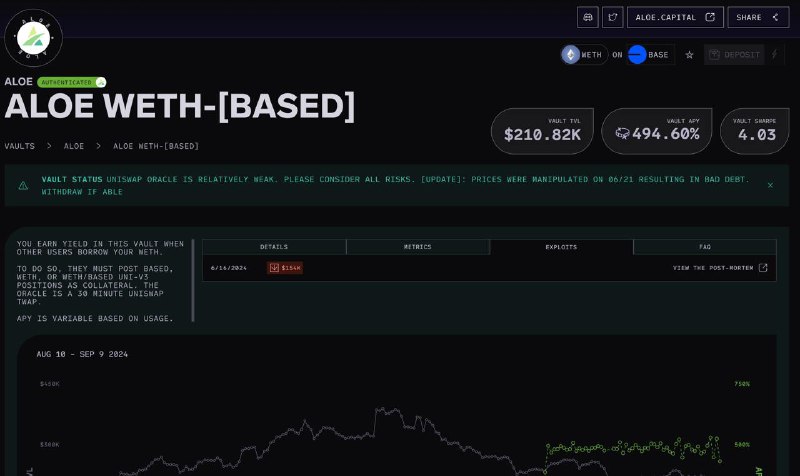800x476 pixels.
Task: Select the WETH token chip
Action: (x=584, y=55)
